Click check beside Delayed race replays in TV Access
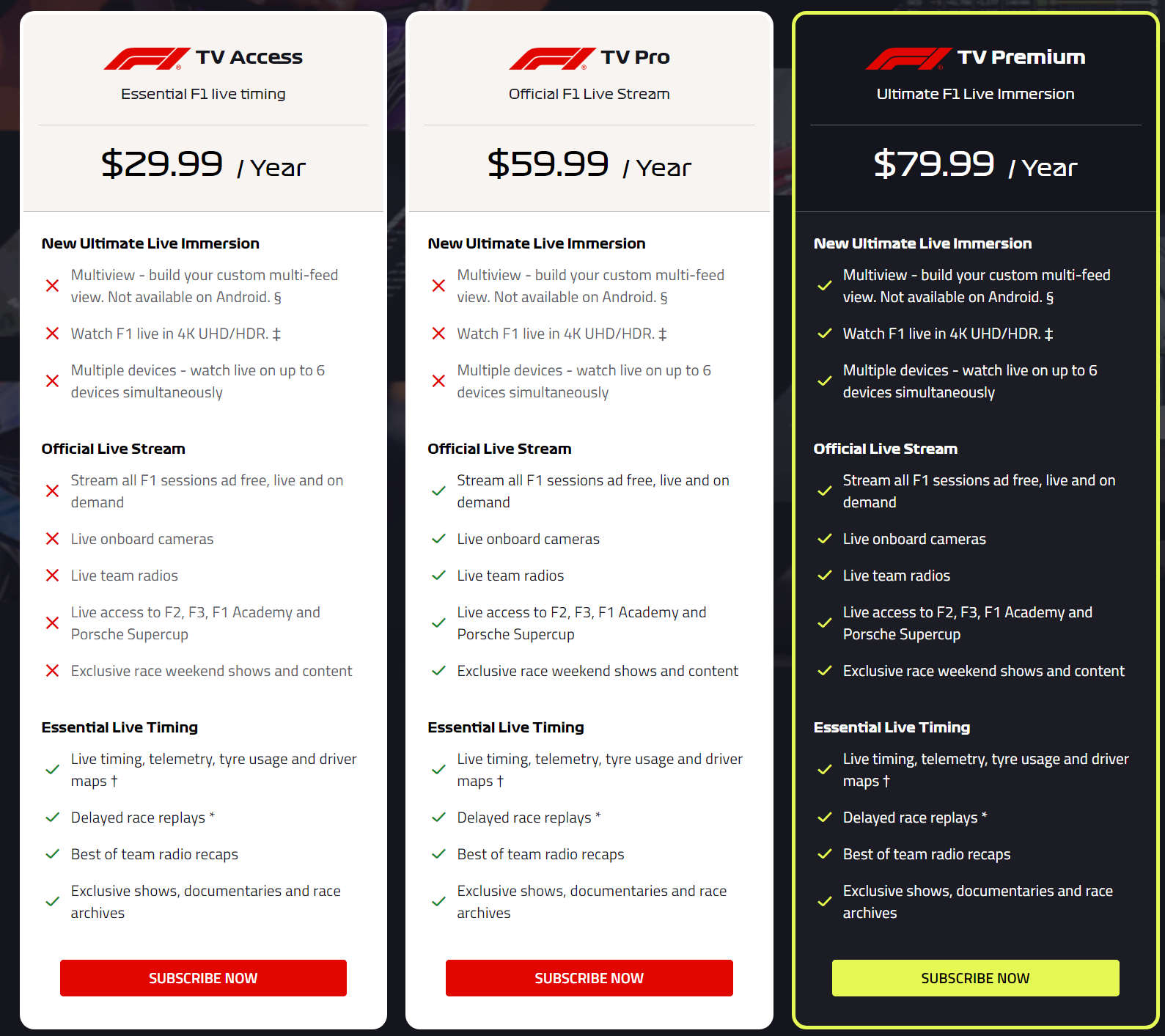The image size is (1165, 1036). [52, 818]
